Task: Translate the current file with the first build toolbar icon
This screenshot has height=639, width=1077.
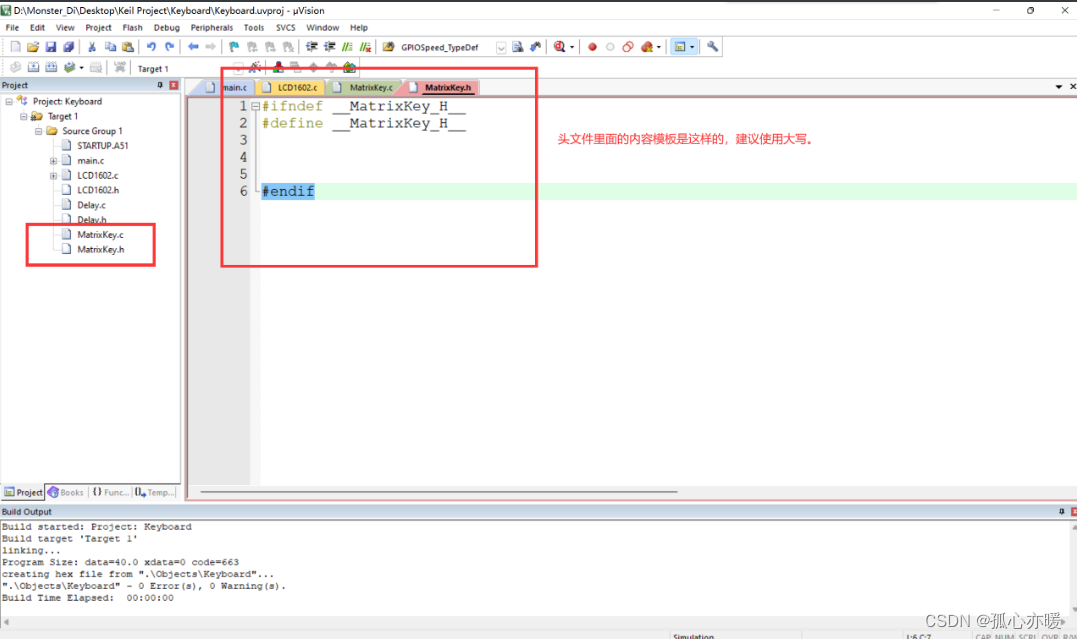Action: pyautogui.click(x=15, y=67)
